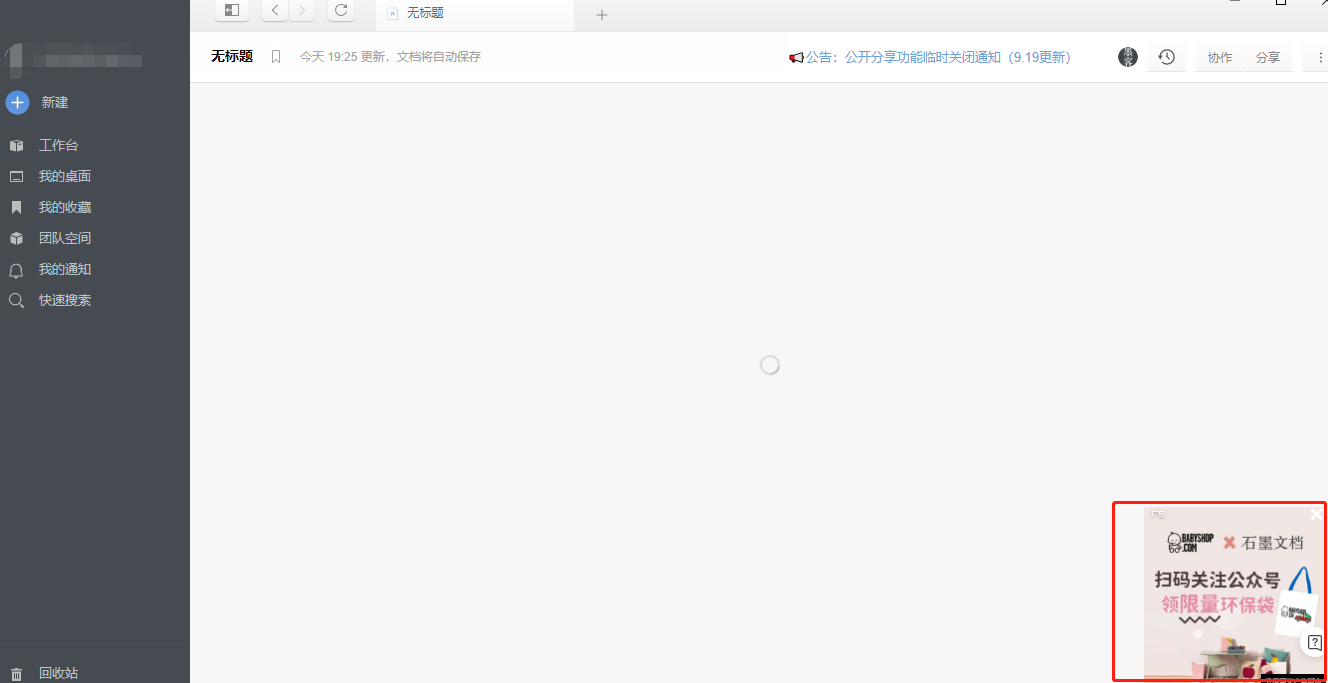Switch to the 无标题 document tab
1328x683 pixels.
coord(424,12)
